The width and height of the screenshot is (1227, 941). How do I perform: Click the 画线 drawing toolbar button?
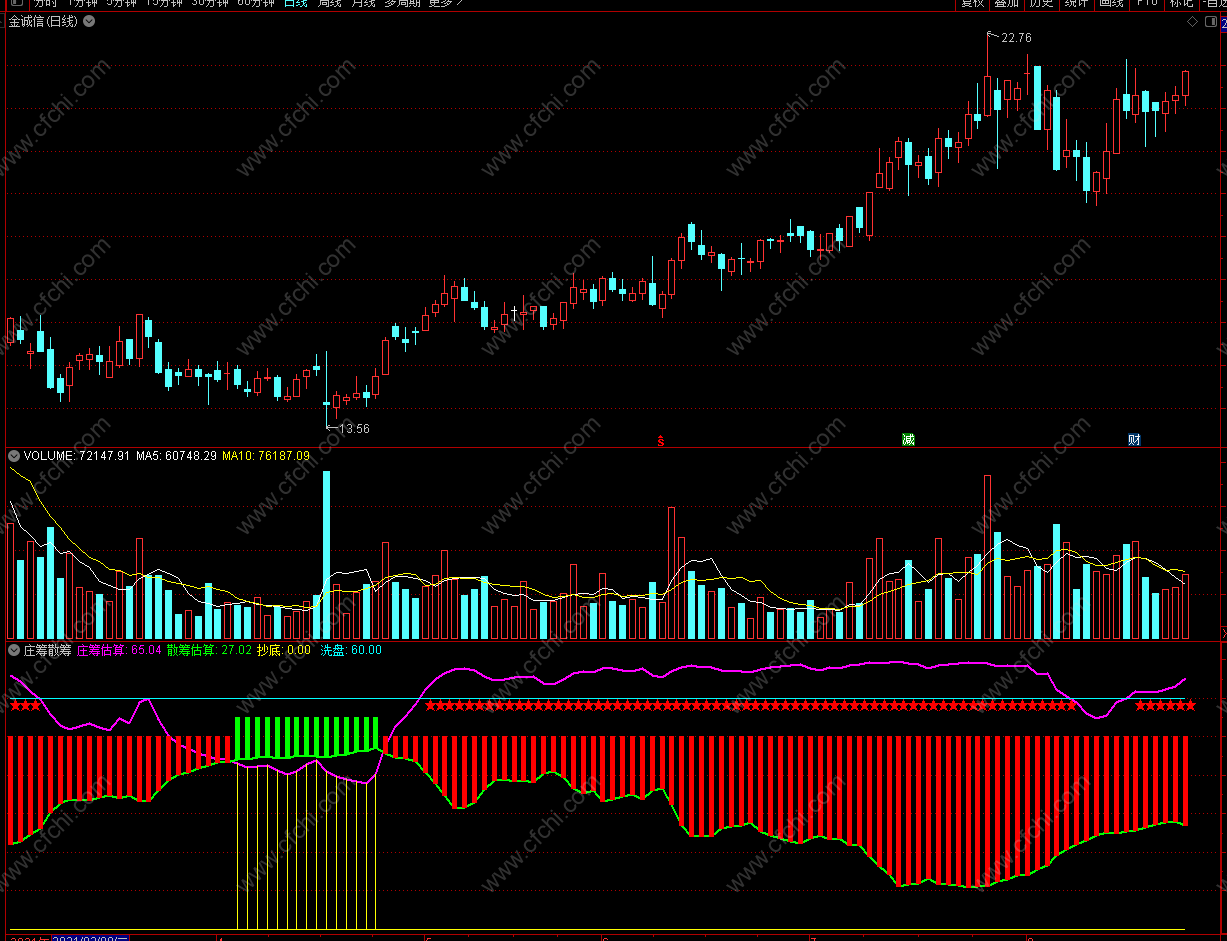[x=1111, y=4]
